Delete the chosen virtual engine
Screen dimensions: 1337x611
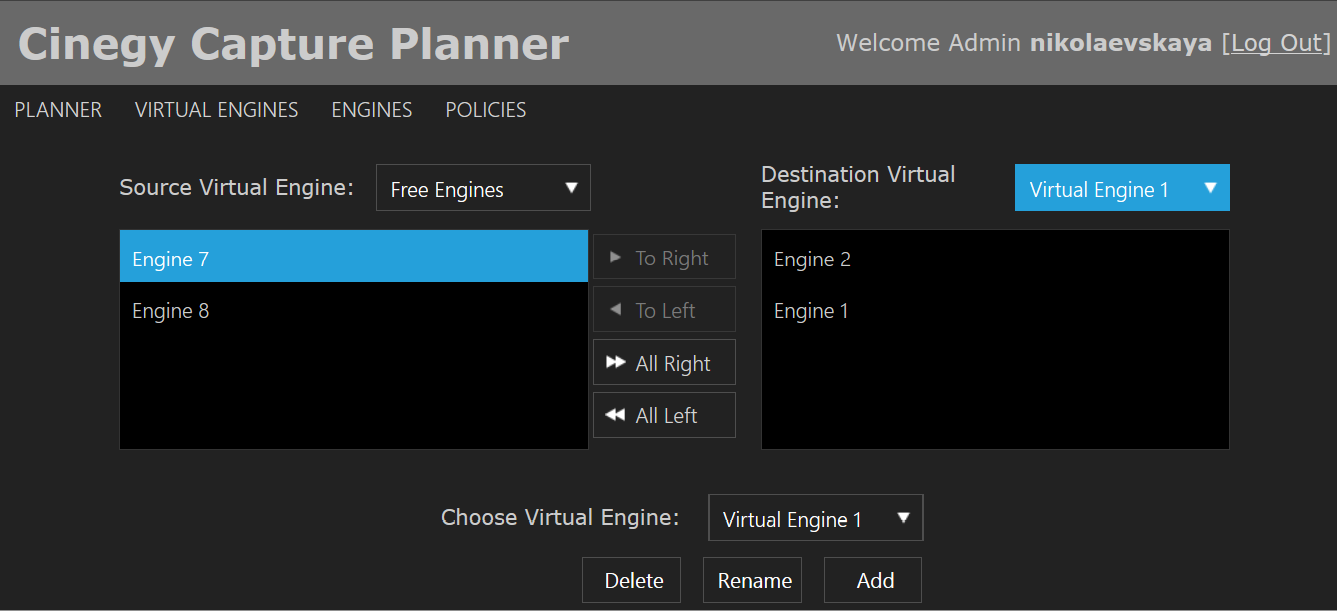pyautogui.click(x=632, y=580)
